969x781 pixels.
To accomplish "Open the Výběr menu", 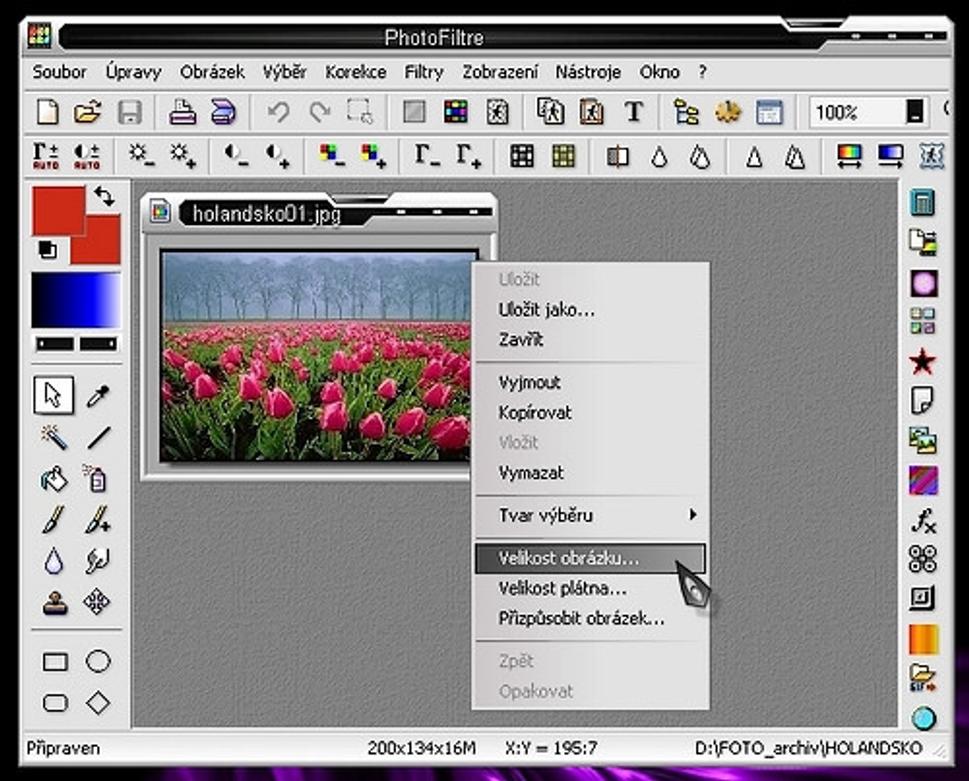I will point(284,72).
